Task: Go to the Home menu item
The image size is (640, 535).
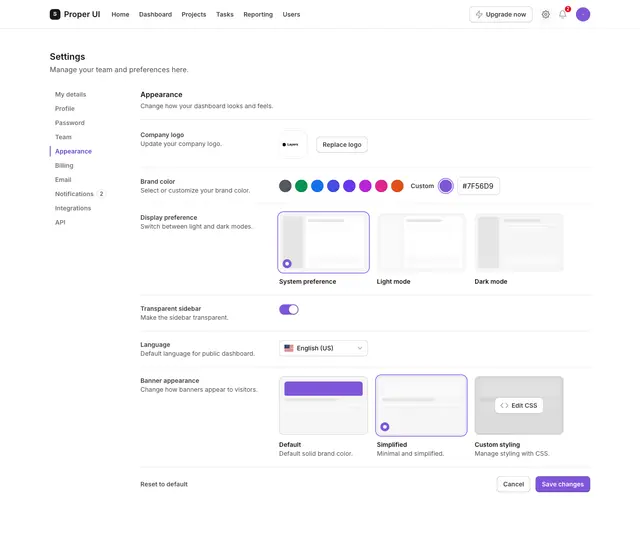Action: (120, 15)
